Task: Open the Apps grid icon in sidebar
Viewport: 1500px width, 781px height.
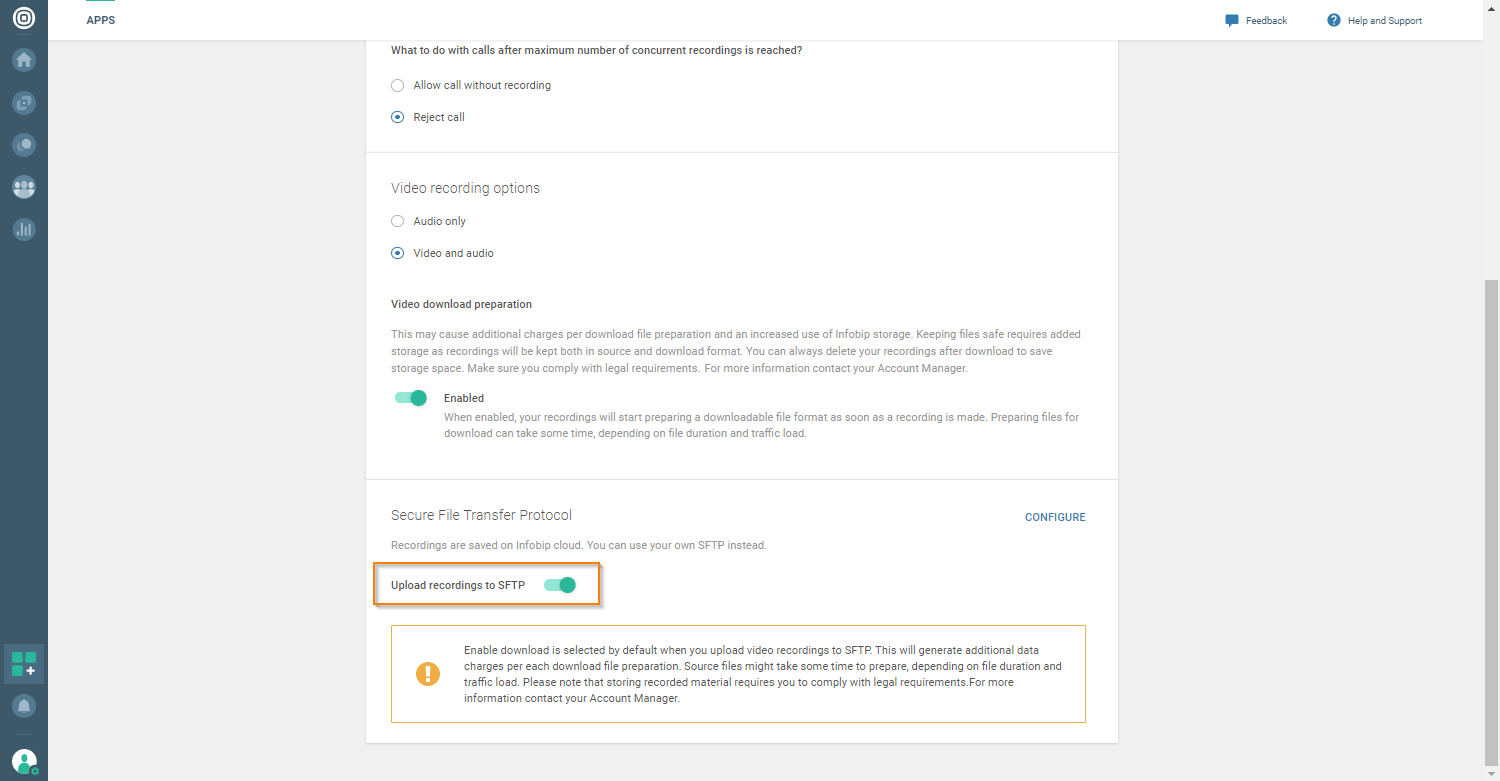Action: [x=24, y=664]
